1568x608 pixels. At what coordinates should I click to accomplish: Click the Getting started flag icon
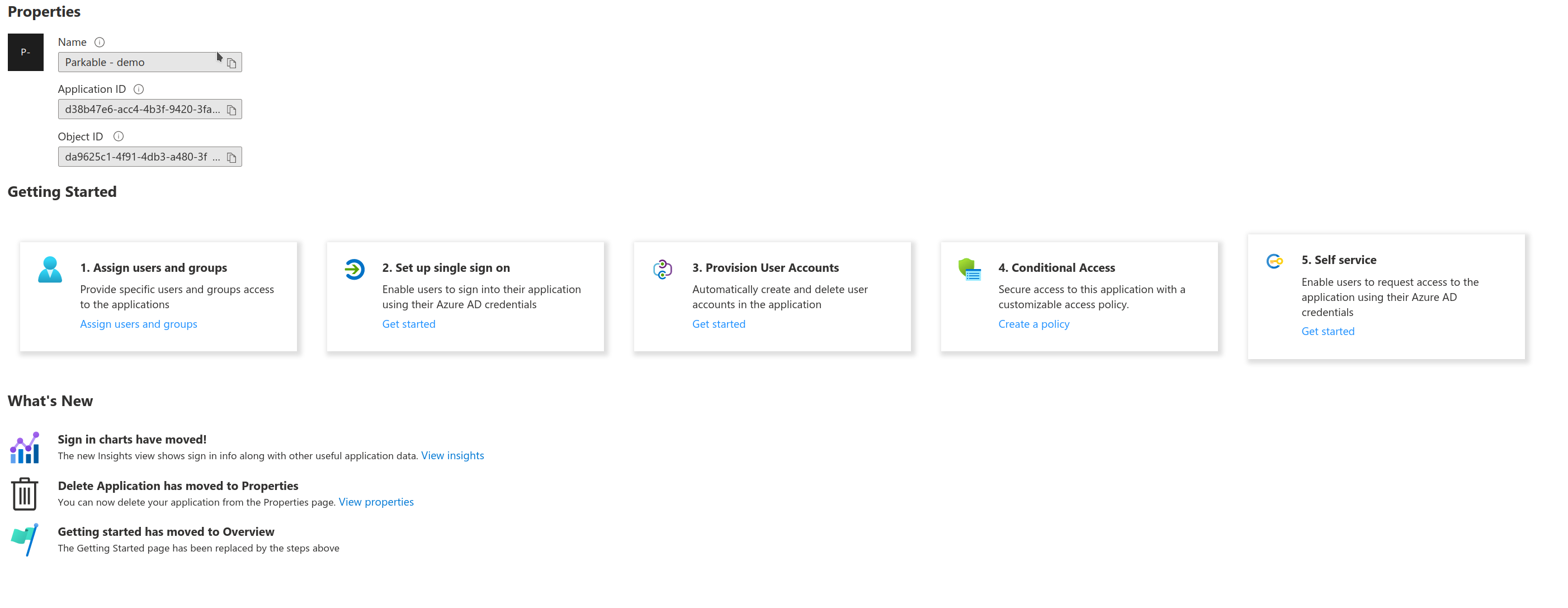coord(25,539)
